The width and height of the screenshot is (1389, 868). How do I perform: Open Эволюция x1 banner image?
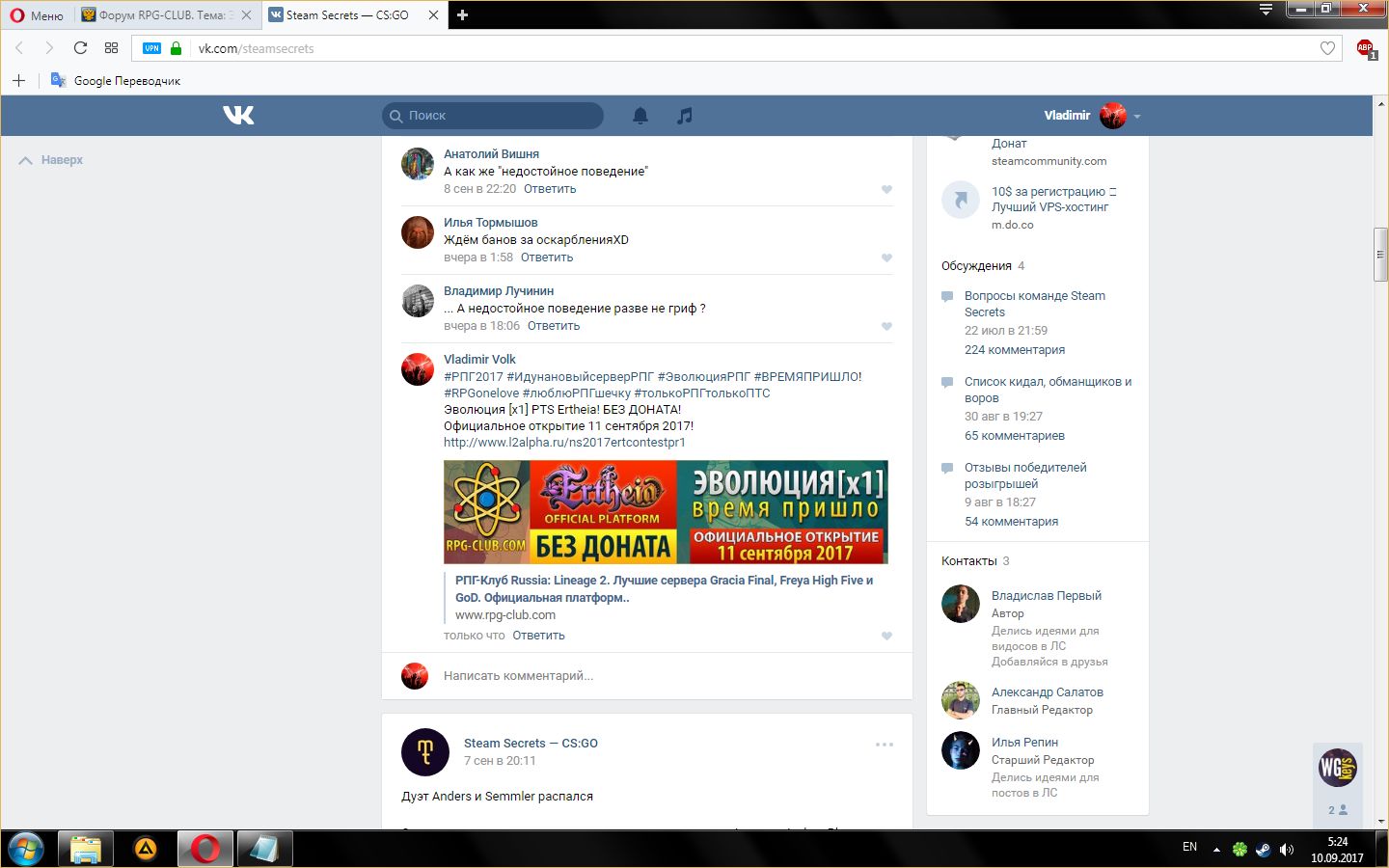click(x=666, y=512)
